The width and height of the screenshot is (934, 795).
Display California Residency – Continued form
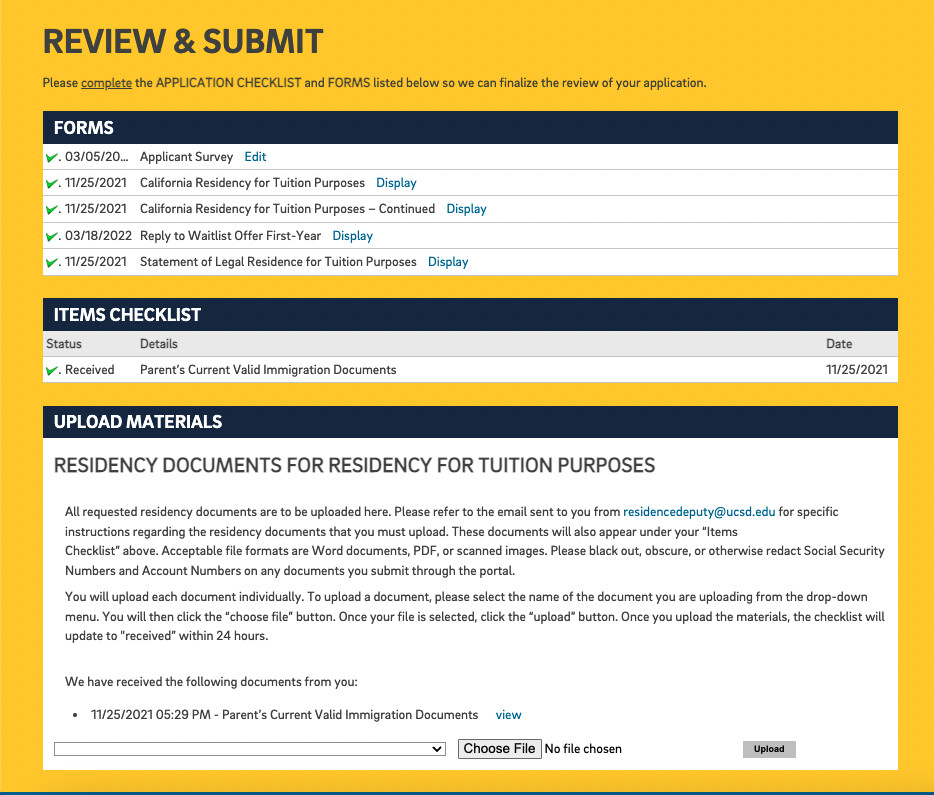(466, 209)
